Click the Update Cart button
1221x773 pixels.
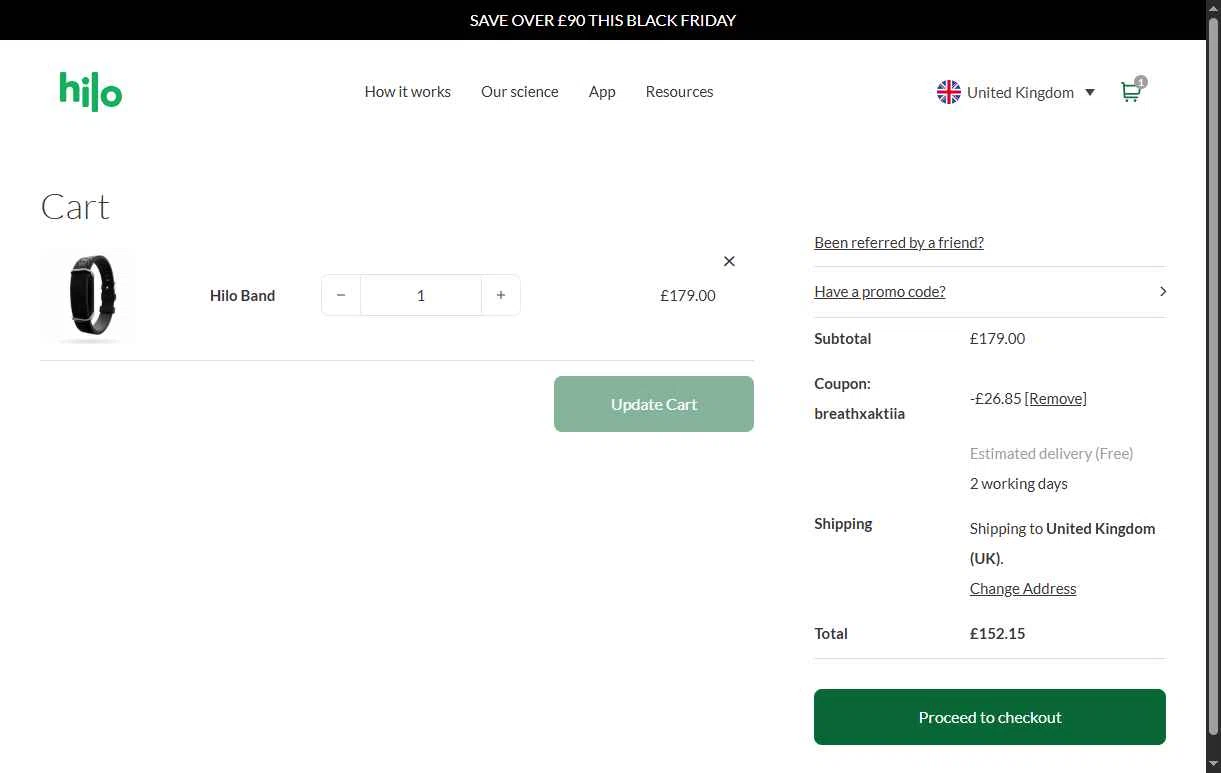[654, 404]
